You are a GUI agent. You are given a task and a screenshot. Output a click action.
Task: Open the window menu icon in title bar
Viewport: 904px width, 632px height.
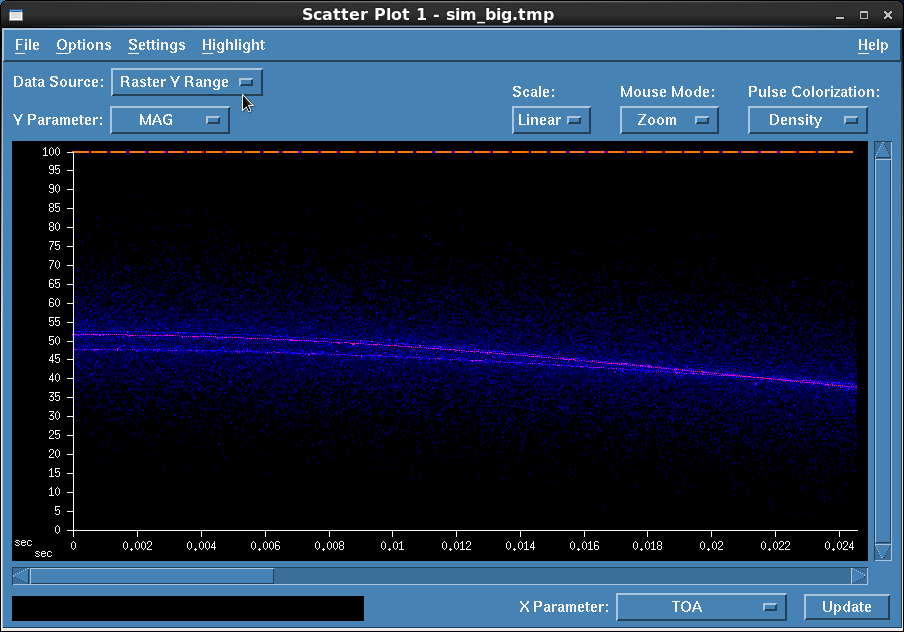16,14
